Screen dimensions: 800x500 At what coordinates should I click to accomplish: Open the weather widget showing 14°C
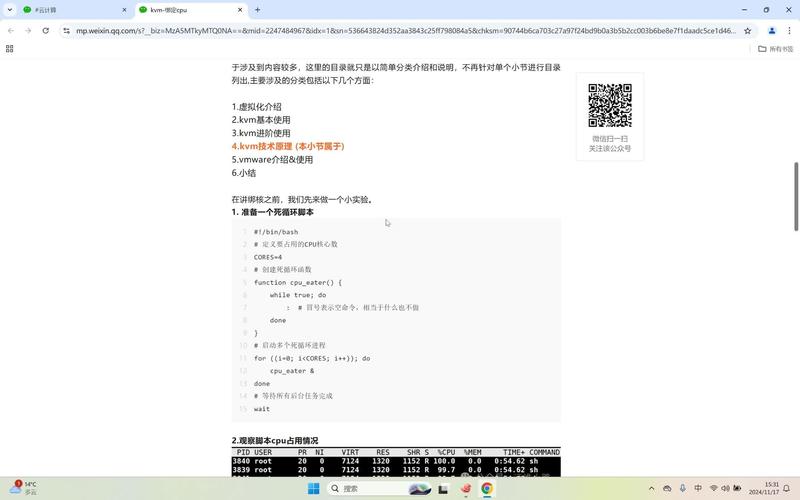(23, 488)
